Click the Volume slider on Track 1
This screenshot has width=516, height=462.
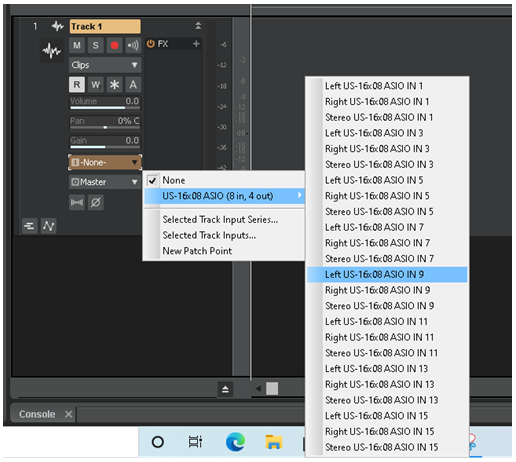point(105,103)
